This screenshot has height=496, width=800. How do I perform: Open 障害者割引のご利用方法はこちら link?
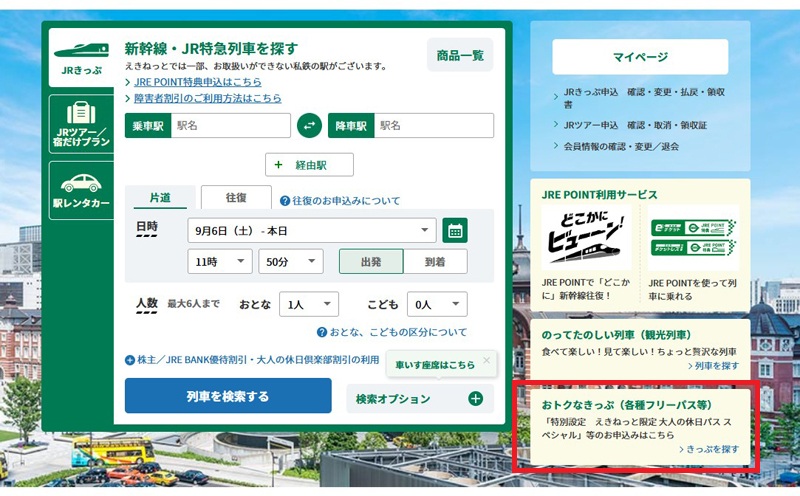point(208,98)
